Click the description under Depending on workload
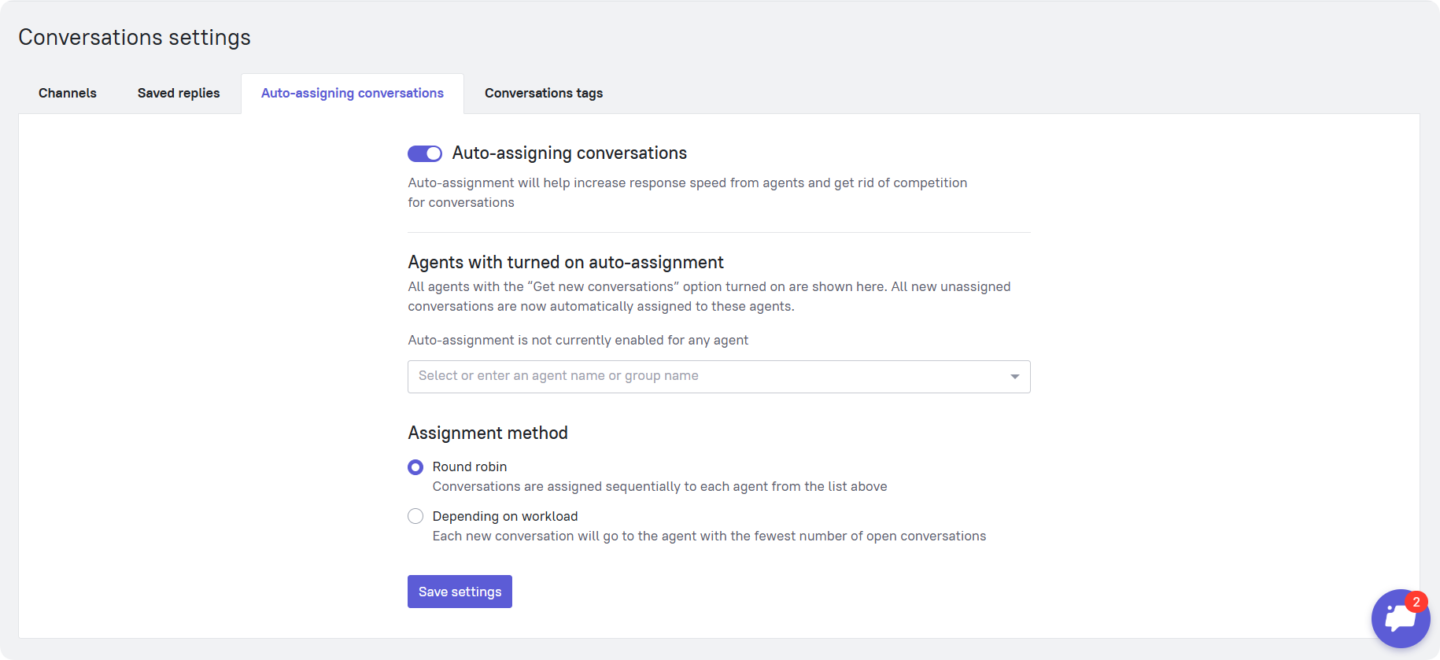This screenshot has width=1440, height=660. coord(709,536)
